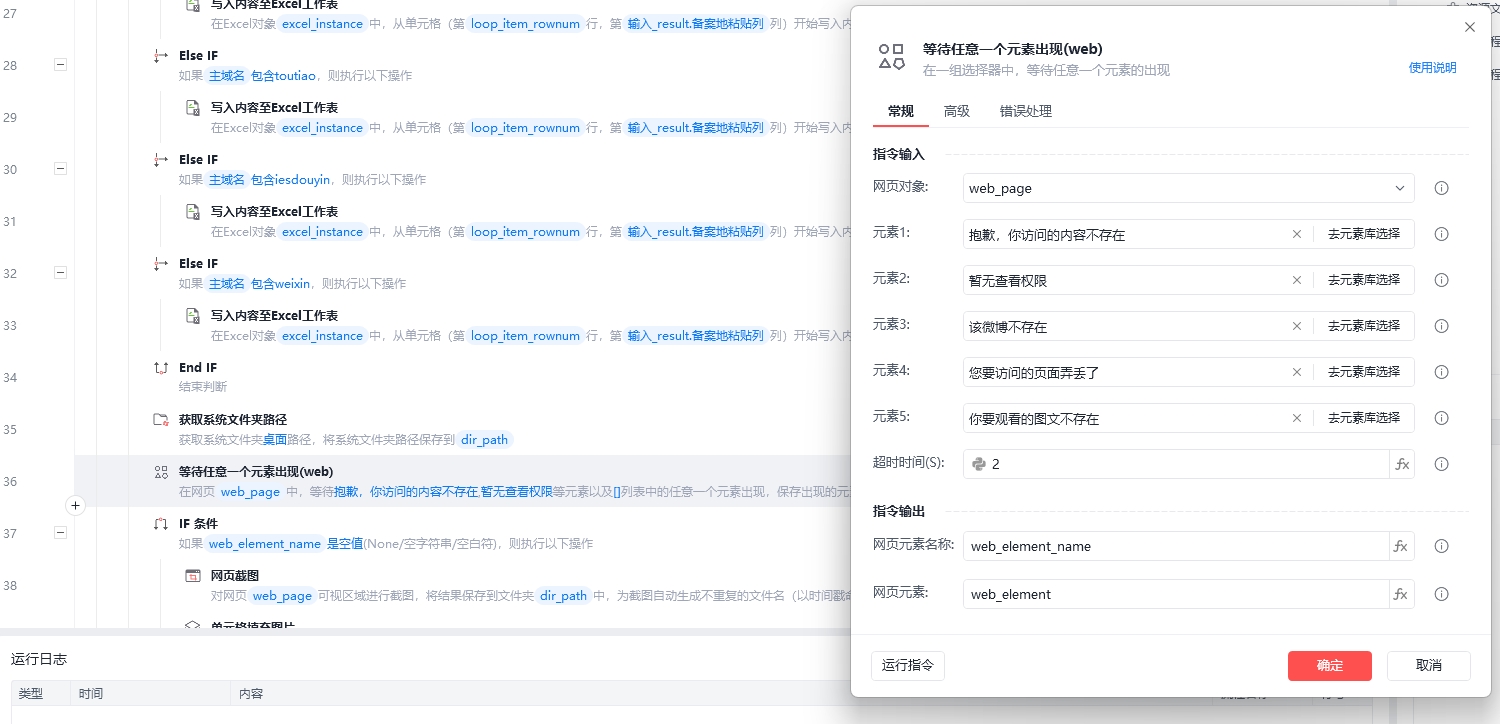Open the 使用说明 link
Viewport: 1500px width, 724px height.
[1432, 68]
